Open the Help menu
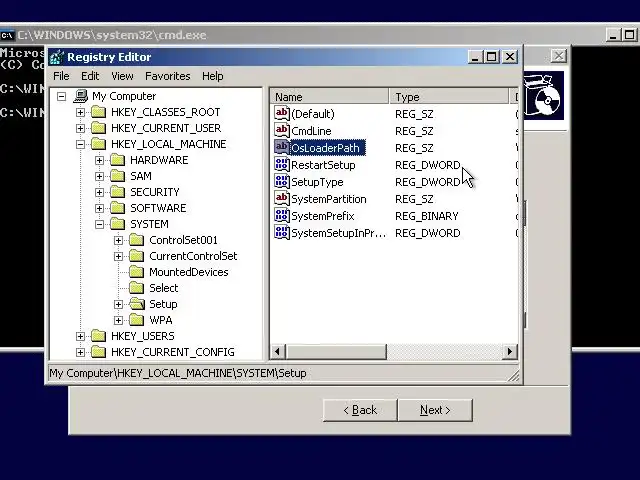640x480 pixels. point(212,76)
